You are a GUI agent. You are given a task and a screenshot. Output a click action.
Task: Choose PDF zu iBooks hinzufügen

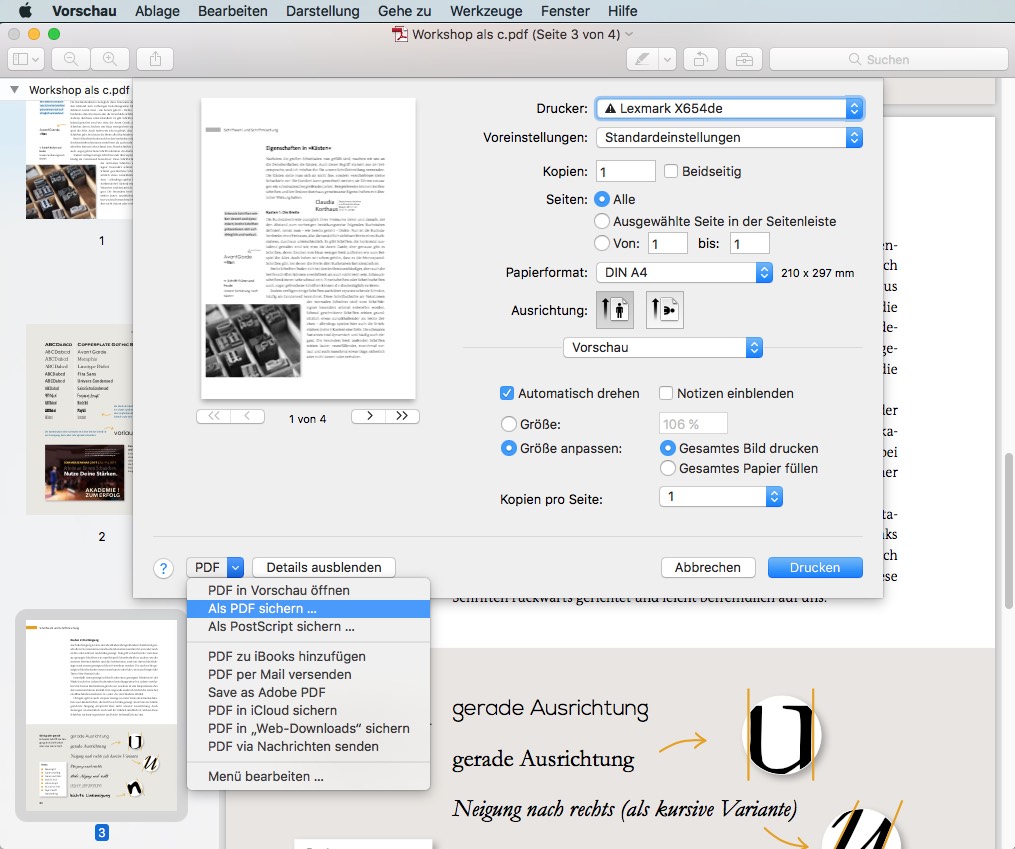[308, 656]
